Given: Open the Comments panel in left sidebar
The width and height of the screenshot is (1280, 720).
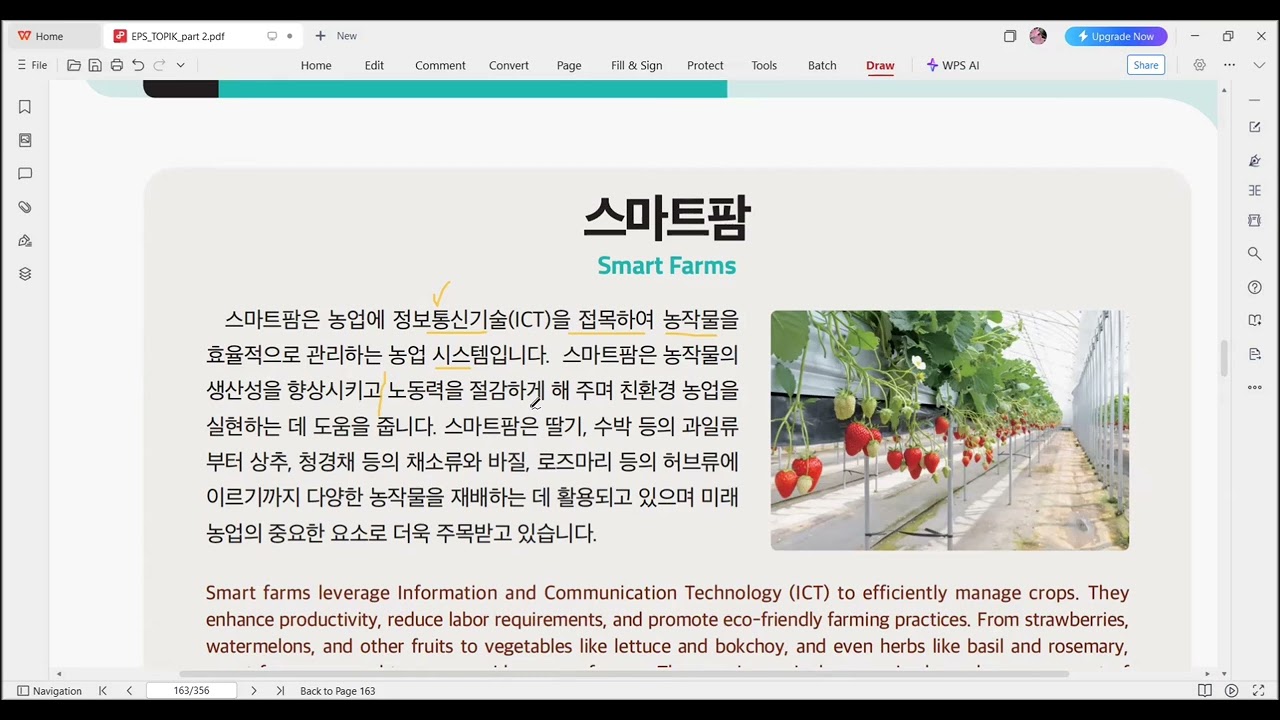Looking at the screenshot, I should pyautogui.click(x=25, y=174).
